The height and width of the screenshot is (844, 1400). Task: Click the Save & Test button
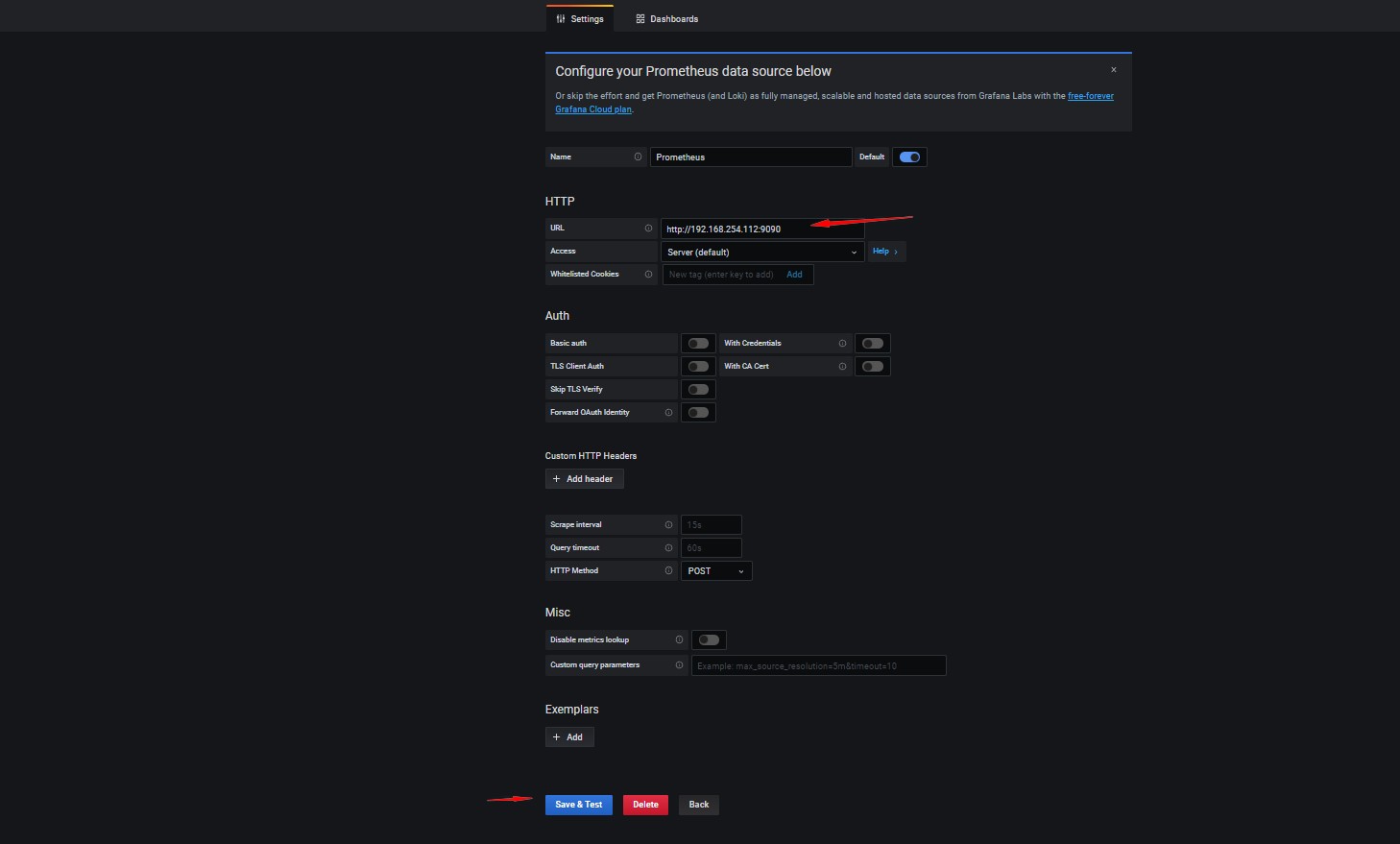pos(578,805)
